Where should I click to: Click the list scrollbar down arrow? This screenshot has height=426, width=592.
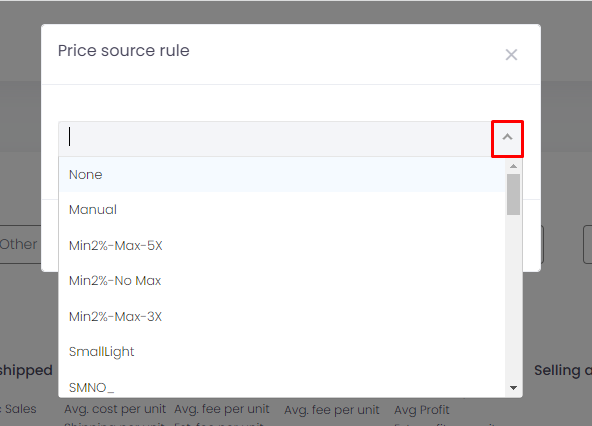[x=513, y=388]
